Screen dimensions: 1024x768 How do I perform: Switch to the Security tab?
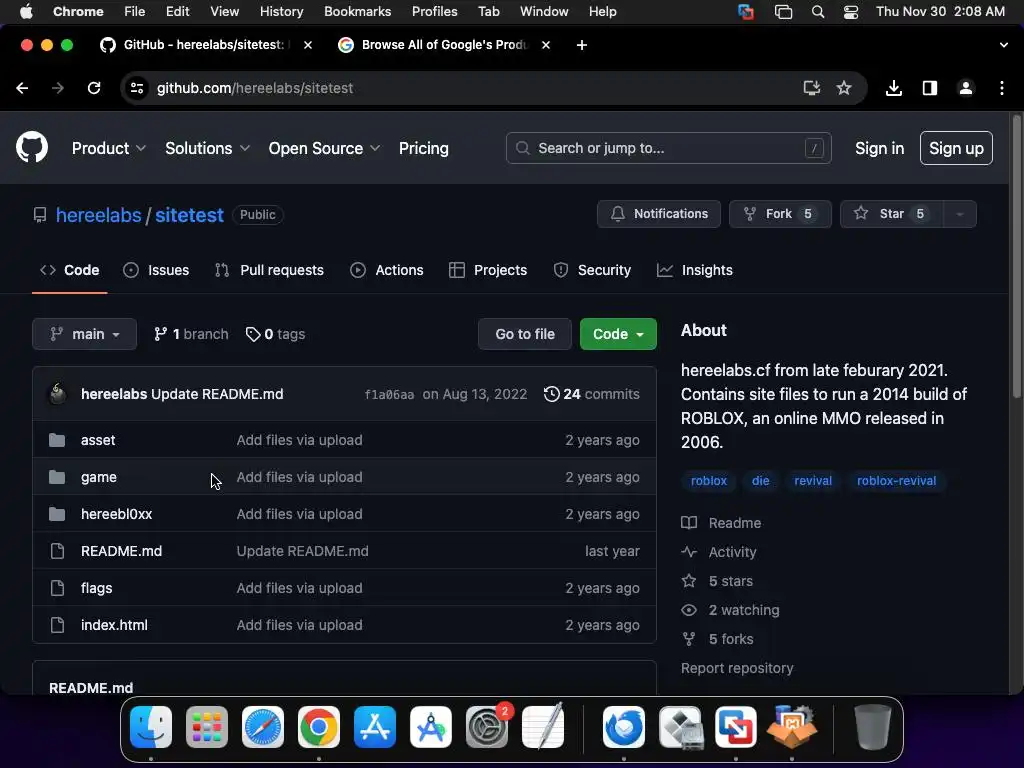(592, 270)
